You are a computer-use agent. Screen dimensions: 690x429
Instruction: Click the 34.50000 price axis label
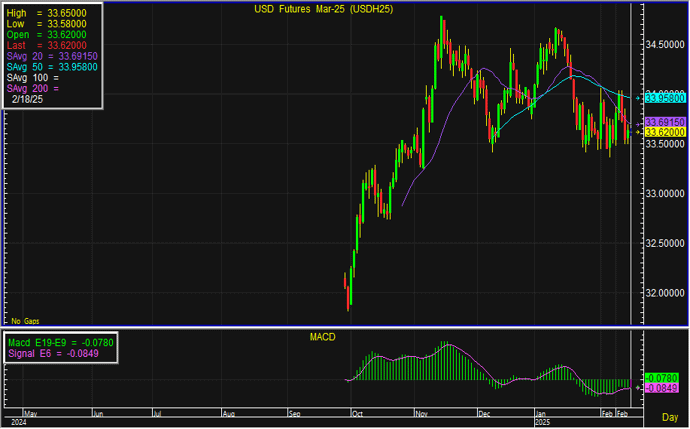[664, 45]
